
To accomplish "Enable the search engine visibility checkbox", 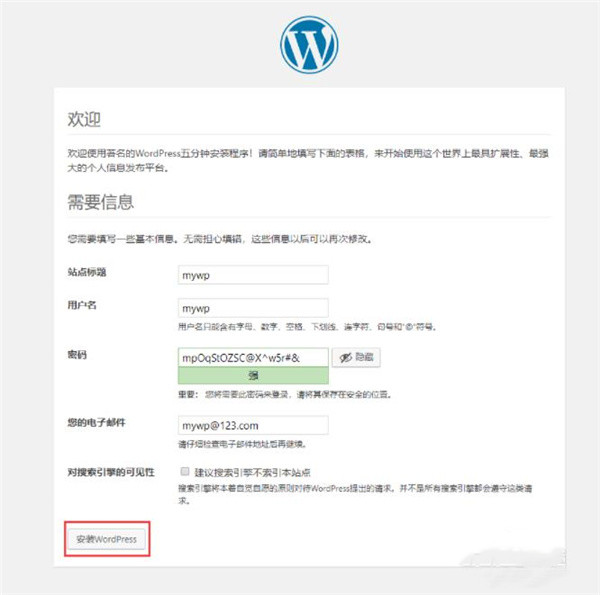I will (x=185, y=471).
